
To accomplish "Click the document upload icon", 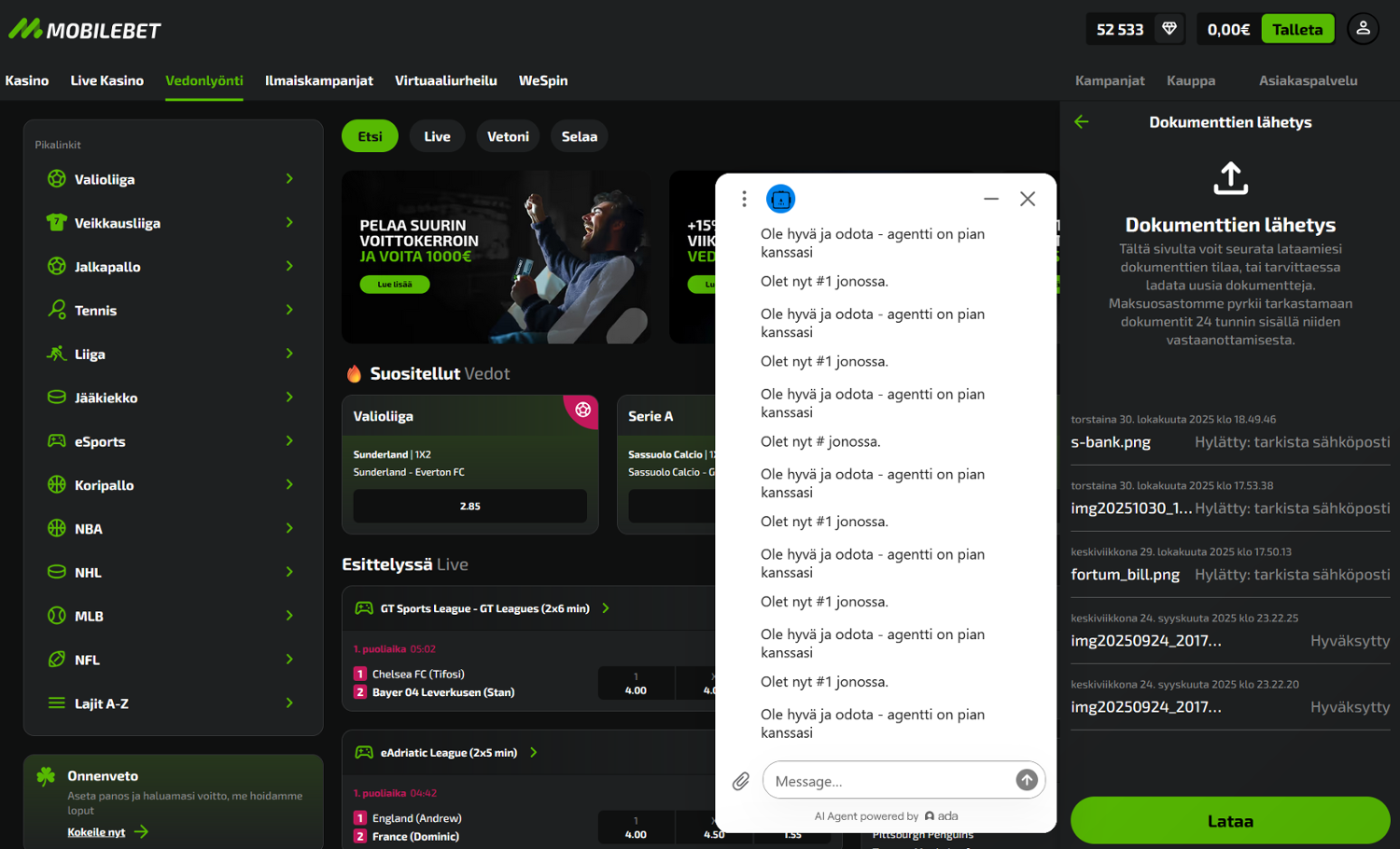I will [x=1230, y=178].
